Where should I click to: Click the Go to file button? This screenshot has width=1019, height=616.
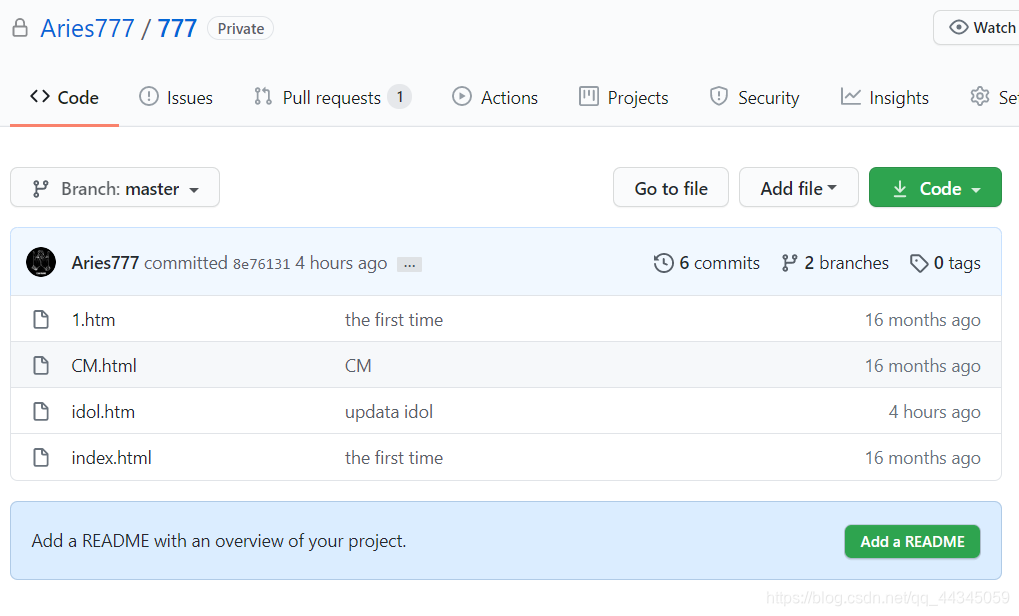click(671, 188)
